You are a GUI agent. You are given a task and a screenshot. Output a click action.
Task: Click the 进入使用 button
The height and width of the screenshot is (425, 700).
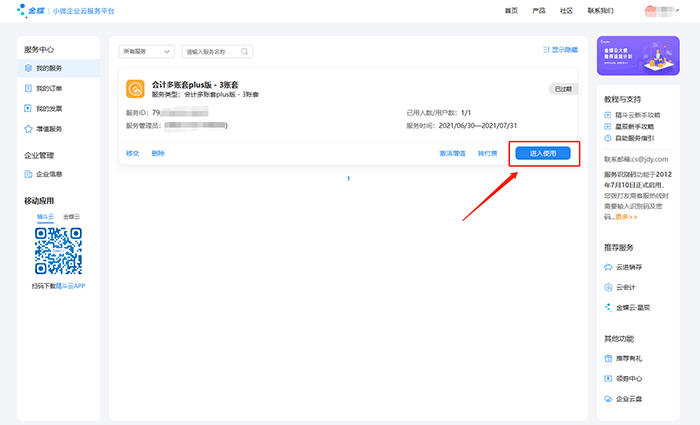pyautogui.click(x=543, y=153)
